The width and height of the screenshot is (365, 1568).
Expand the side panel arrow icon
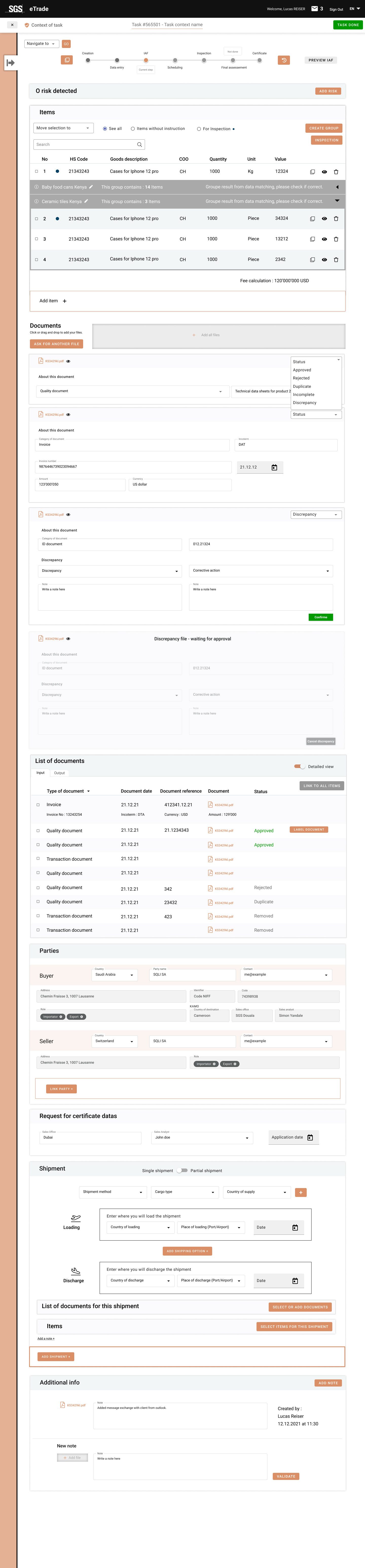tap(10, 63)
